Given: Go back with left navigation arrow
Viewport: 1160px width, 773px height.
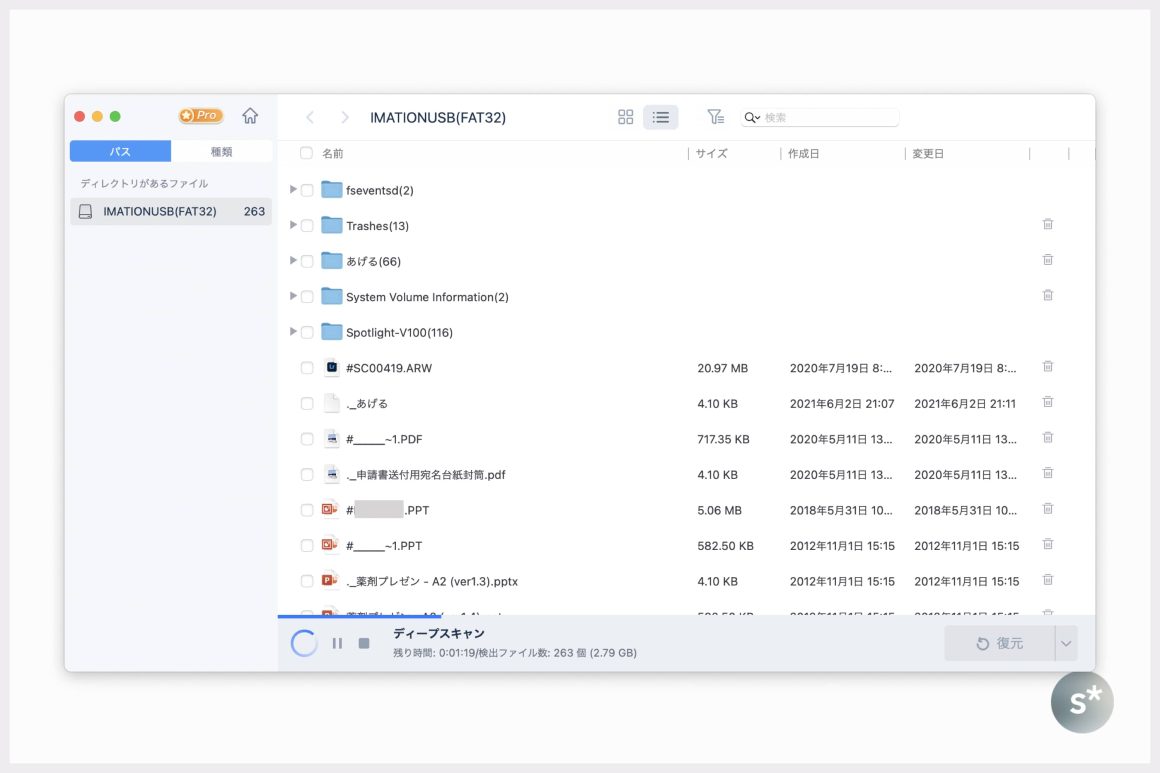Looking at the screenshot, I should point(310,117).
